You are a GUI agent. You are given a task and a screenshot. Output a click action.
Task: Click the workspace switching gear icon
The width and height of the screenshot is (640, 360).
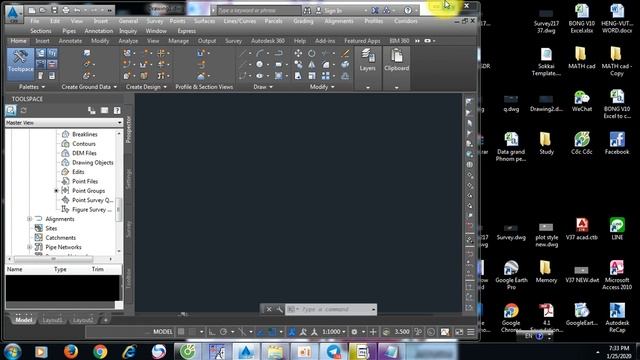point(354,332)
